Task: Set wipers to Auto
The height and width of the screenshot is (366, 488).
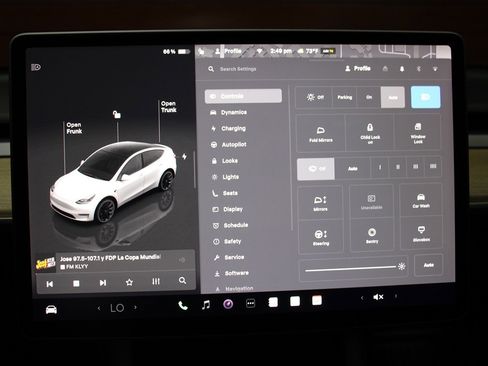Action: [353, 169]
